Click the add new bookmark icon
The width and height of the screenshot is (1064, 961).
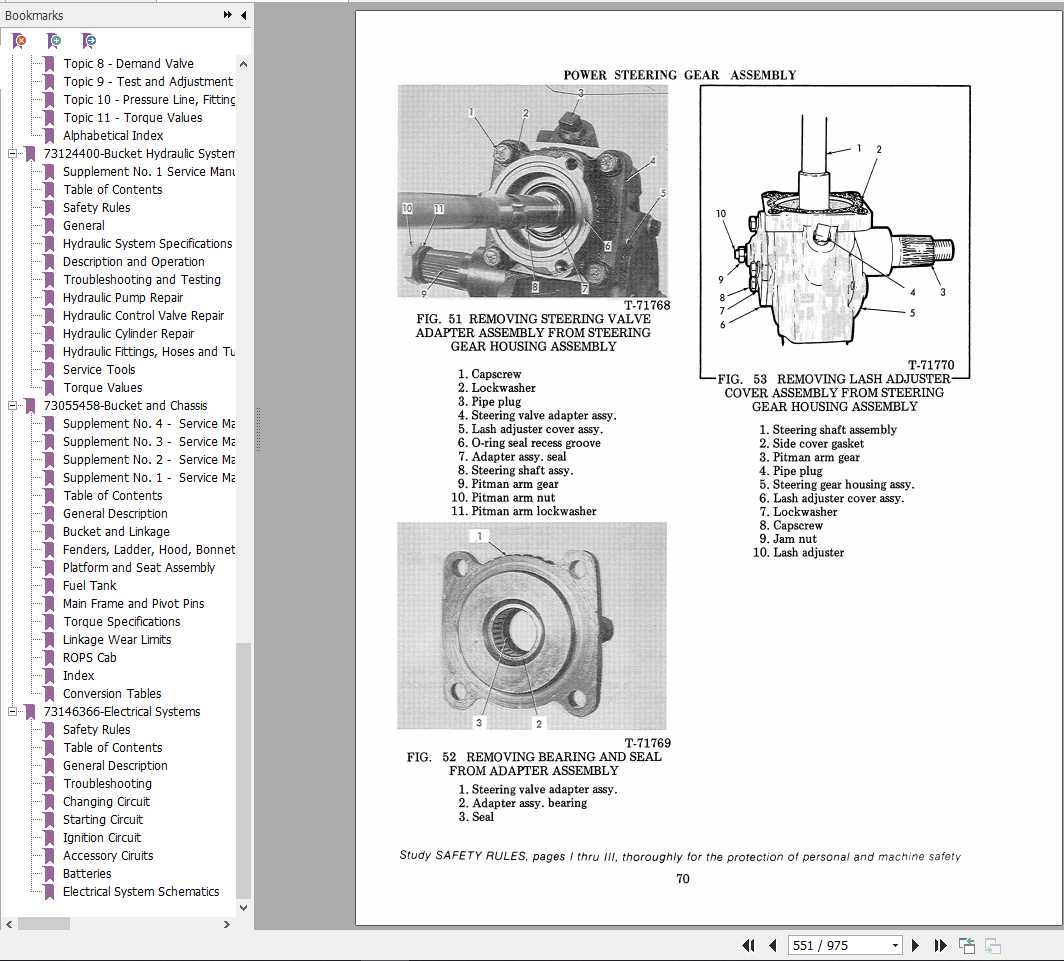tap(55, 41)
